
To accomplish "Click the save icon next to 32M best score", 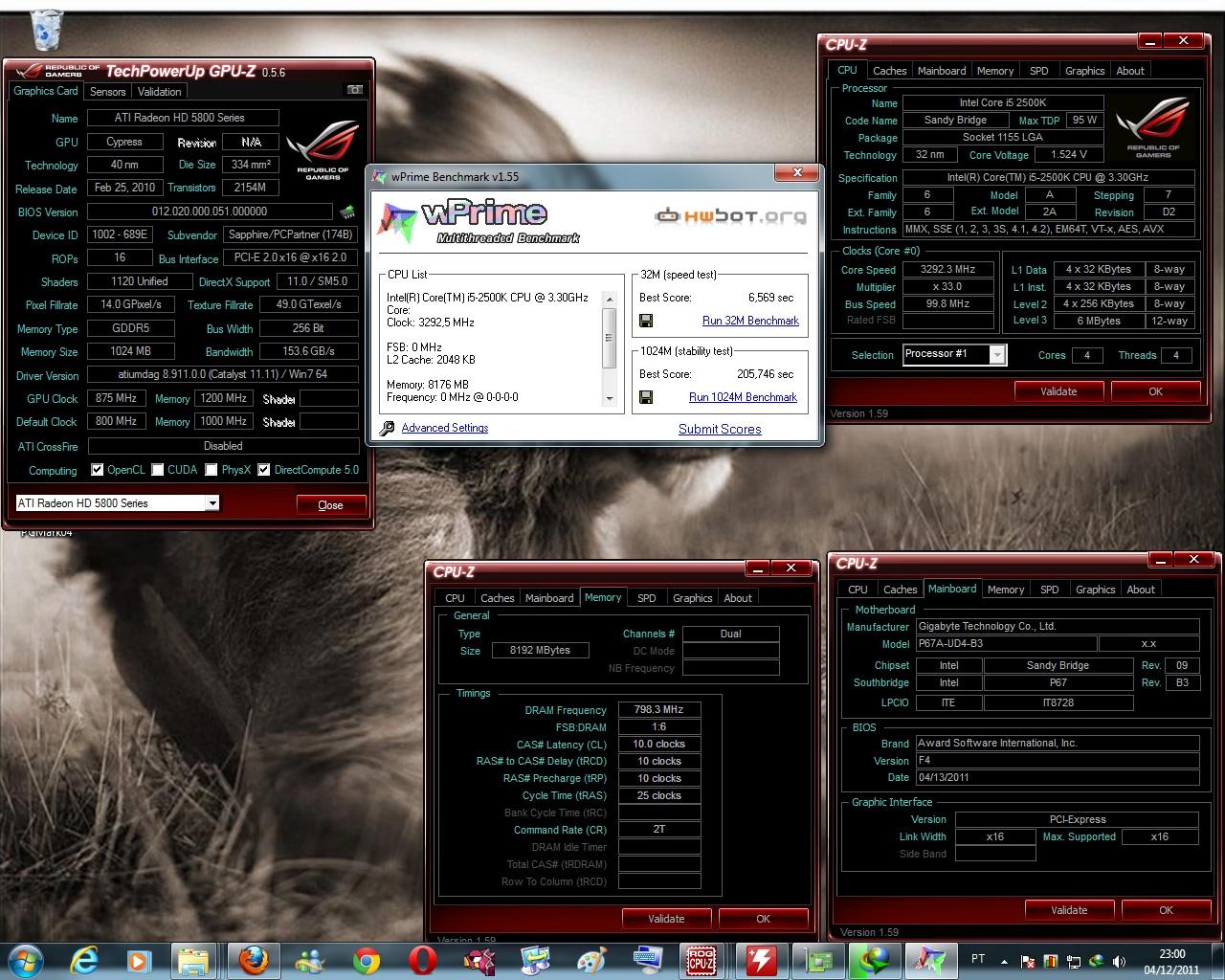I will click(x=646, y=321).
